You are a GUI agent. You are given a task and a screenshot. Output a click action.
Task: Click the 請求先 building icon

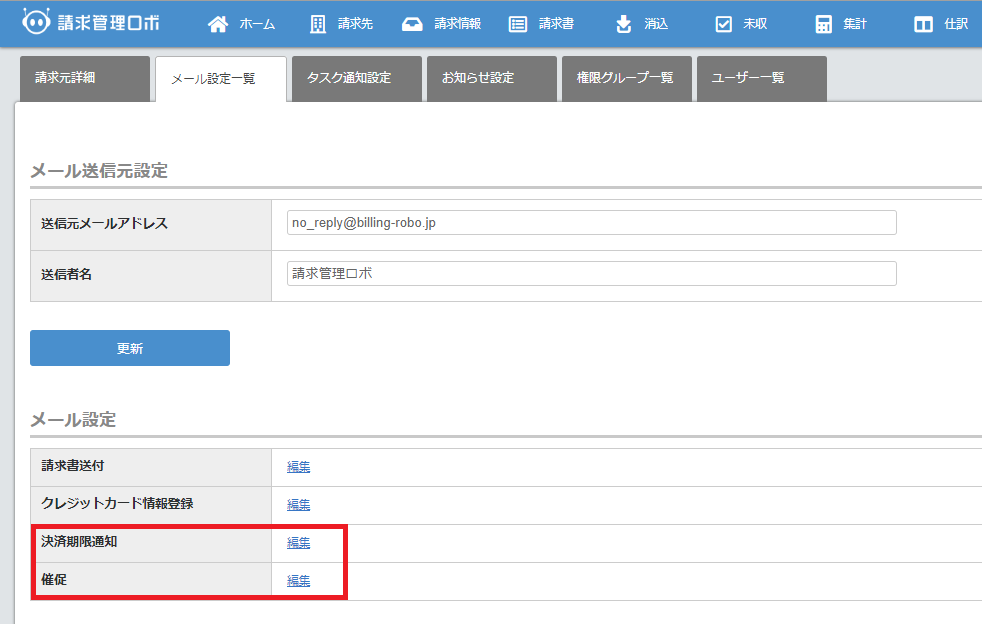(318, 24)
